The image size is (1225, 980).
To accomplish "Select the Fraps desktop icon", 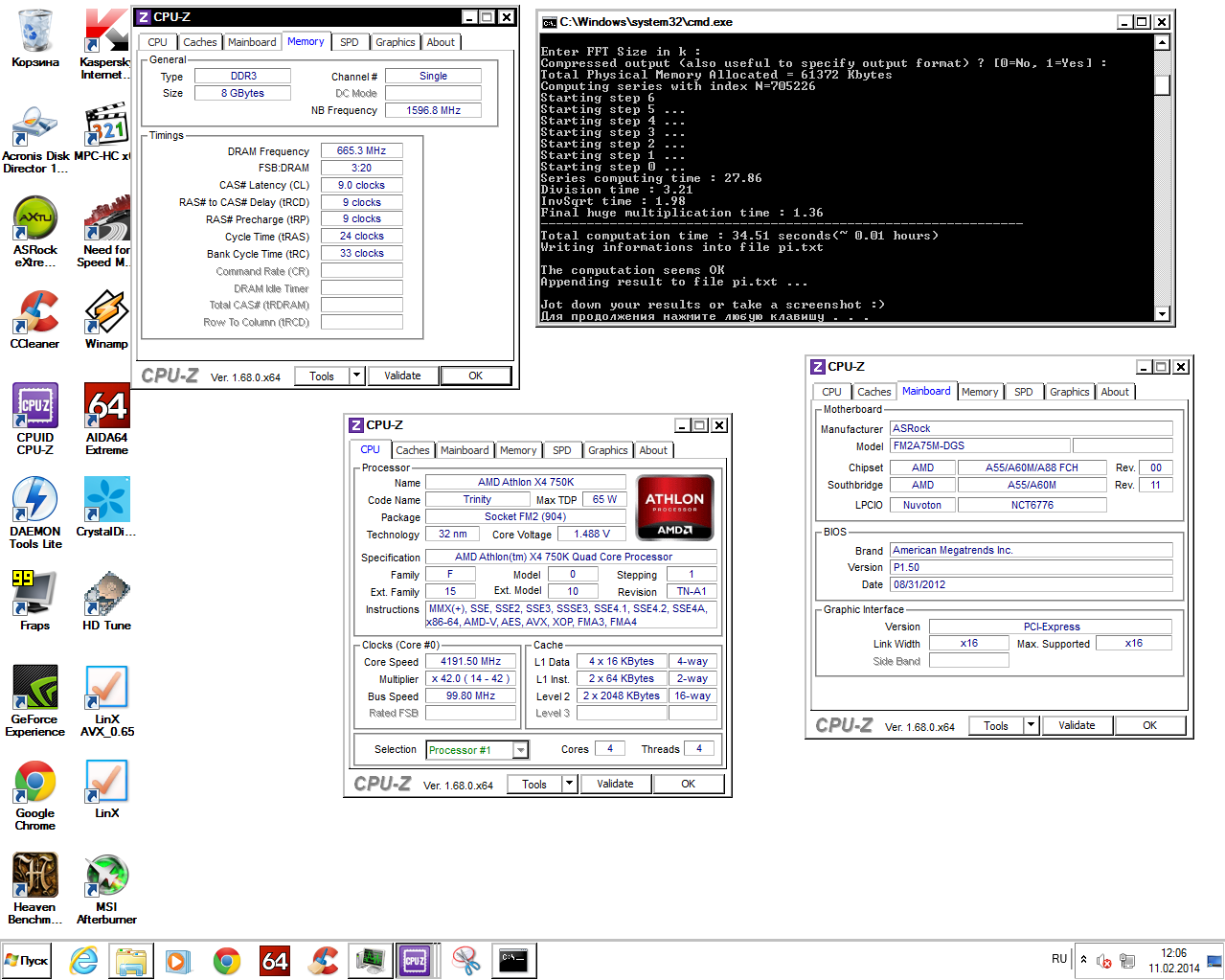I will [x=35, y=601].
